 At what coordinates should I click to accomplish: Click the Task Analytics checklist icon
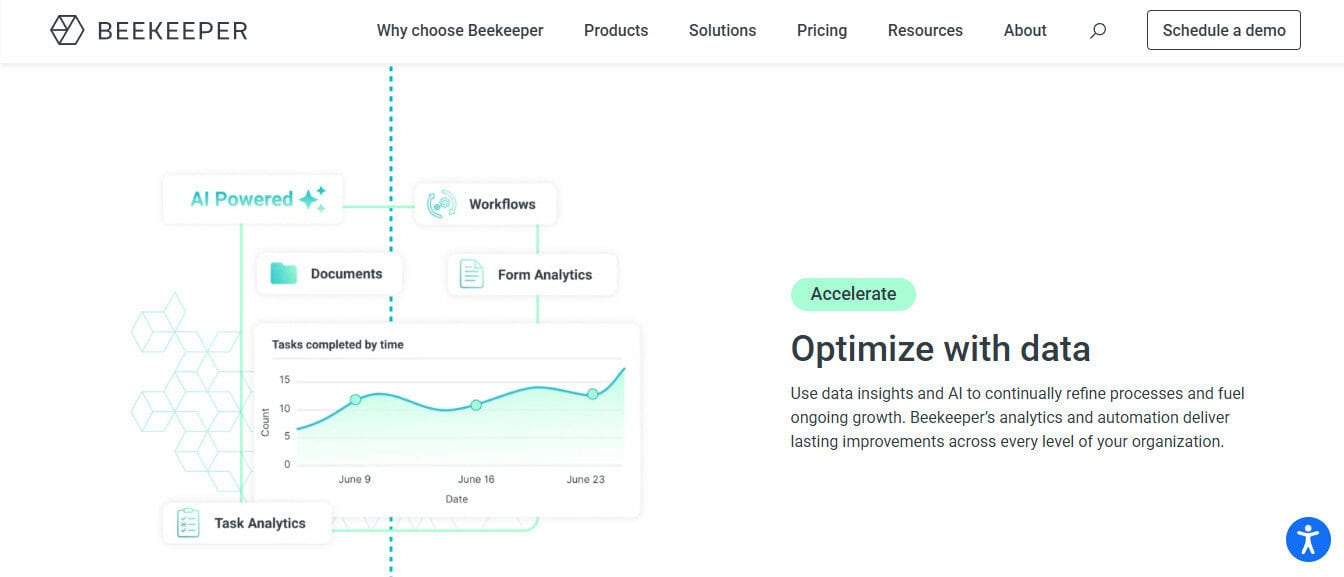(x=188, y=523)
